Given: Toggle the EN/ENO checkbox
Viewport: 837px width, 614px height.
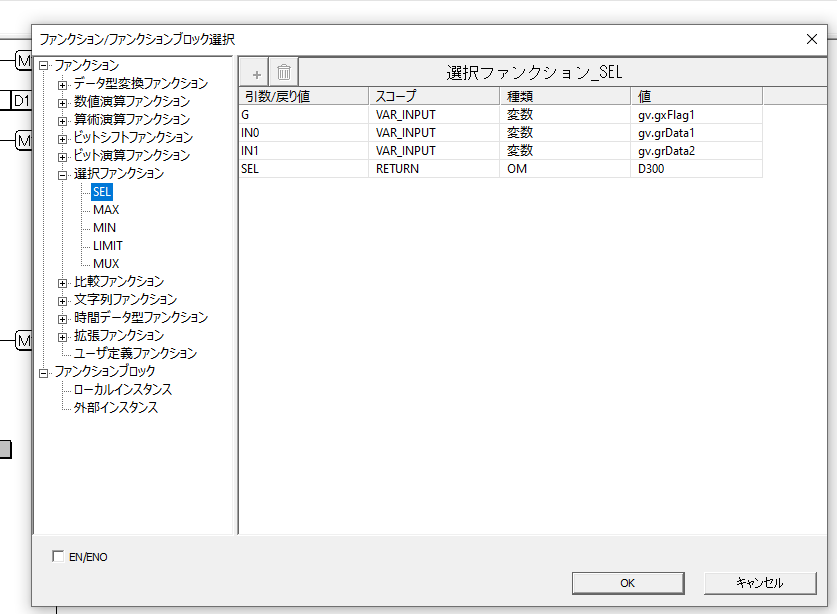Looking at the screenshot, I should coord(58,555).
